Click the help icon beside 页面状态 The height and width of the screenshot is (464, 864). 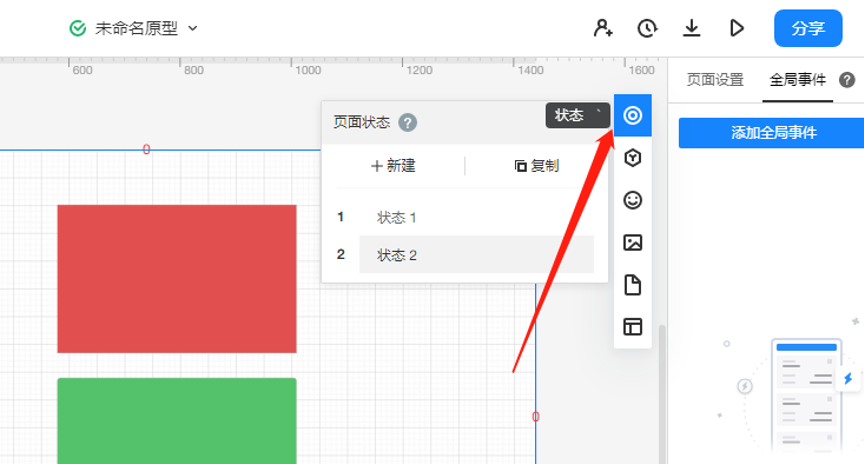tap(407, 123)
